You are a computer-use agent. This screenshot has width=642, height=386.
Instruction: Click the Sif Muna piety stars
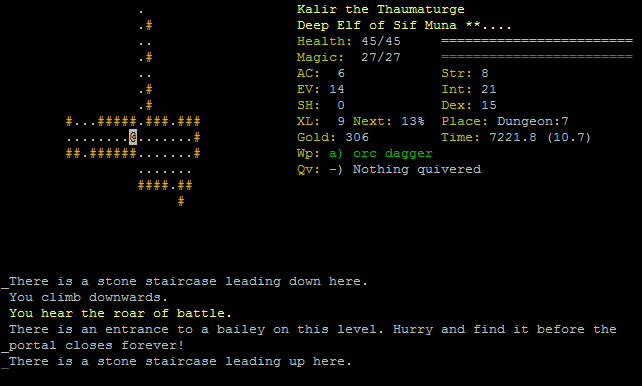(489, 25)
